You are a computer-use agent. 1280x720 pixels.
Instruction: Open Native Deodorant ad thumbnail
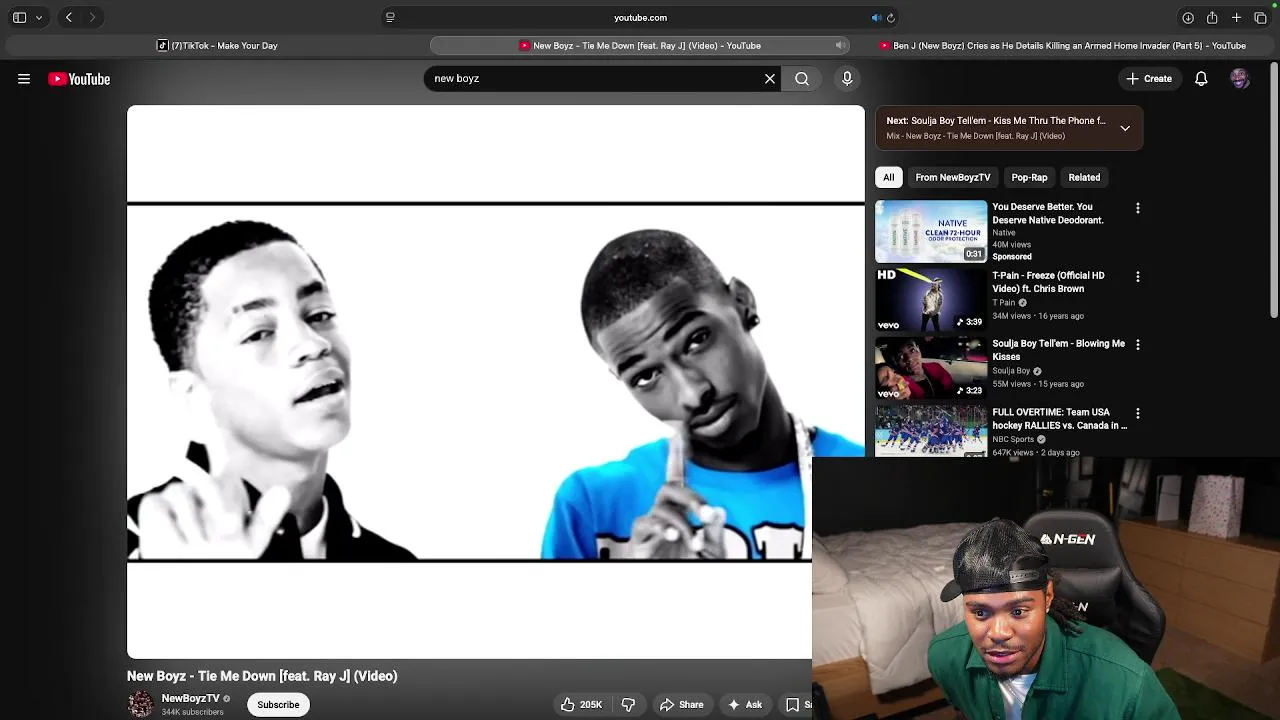click(x=931, y=231)
